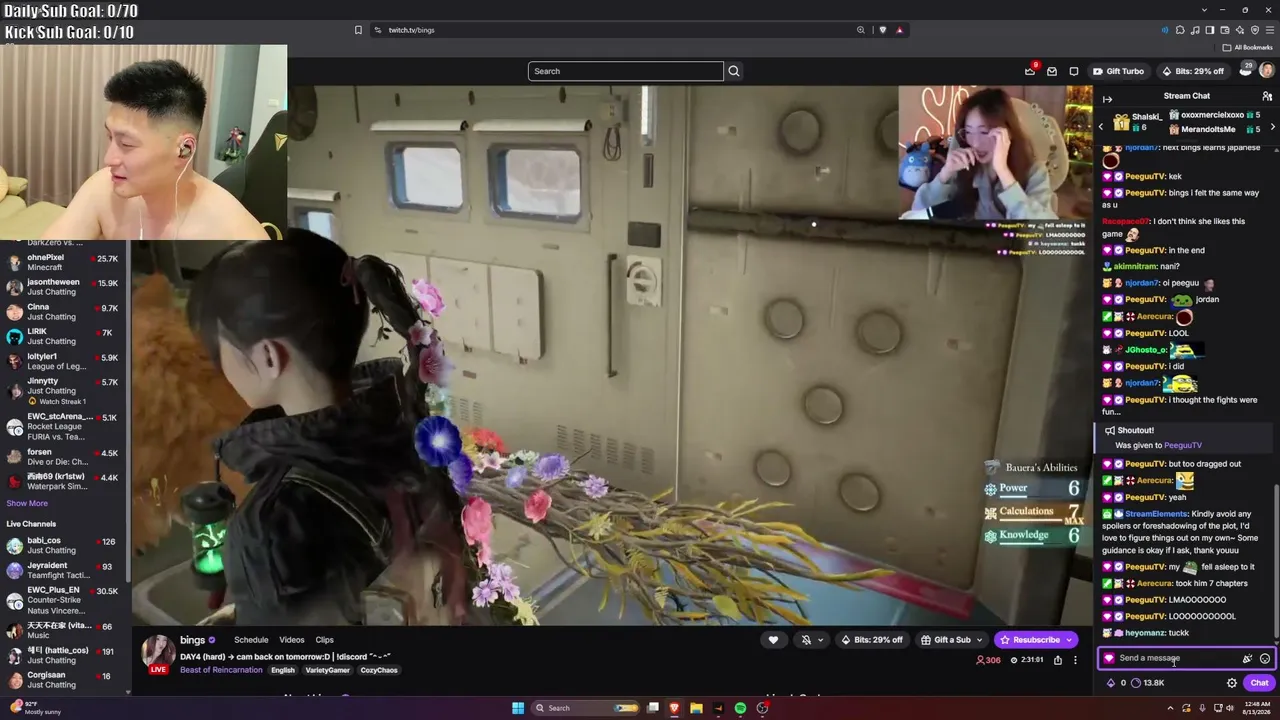Open the Twitch notifications inbox
This screenshot has height=720, width=1280.
coord(1052,71)
